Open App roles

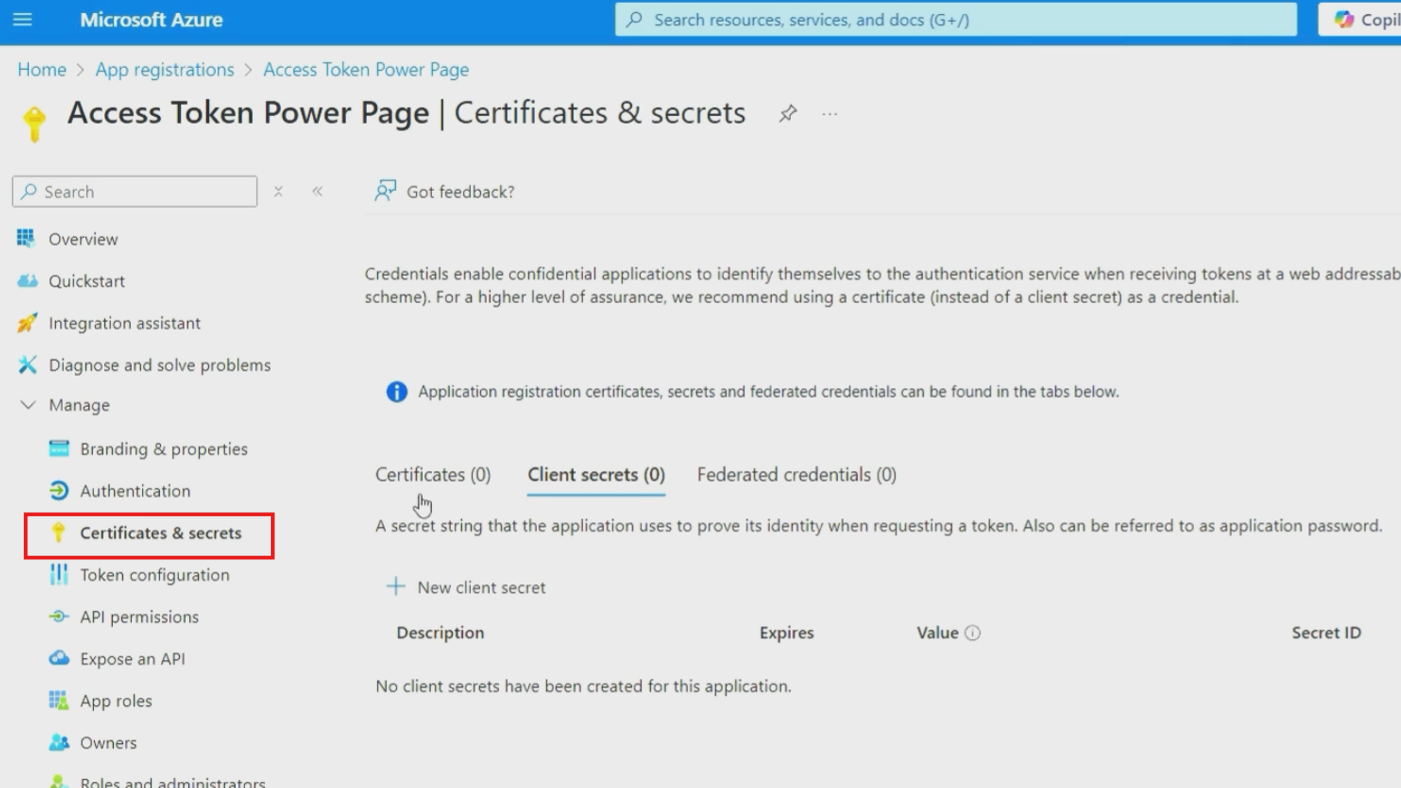point(116,701)
